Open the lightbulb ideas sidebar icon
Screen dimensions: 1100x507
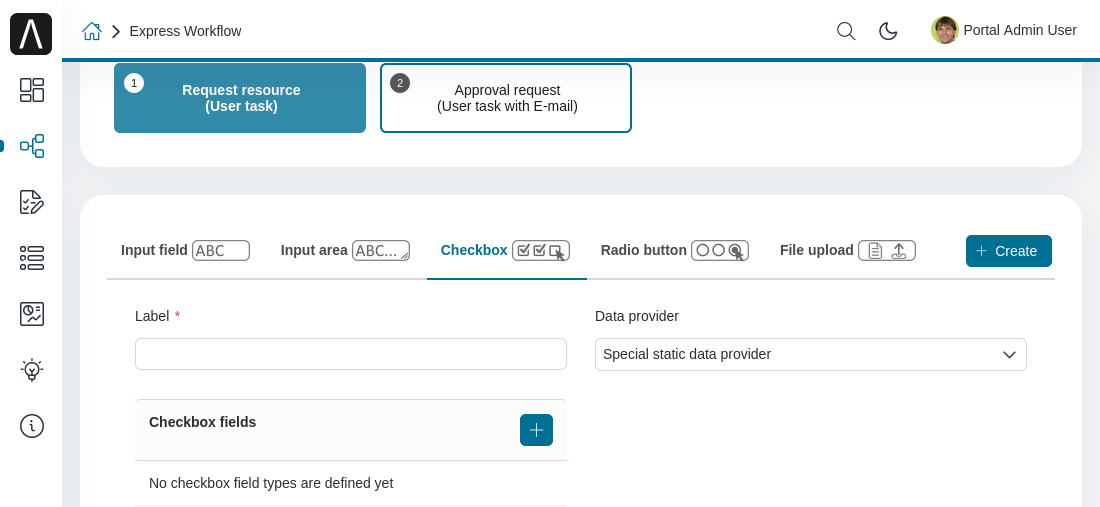coord(32,370)
